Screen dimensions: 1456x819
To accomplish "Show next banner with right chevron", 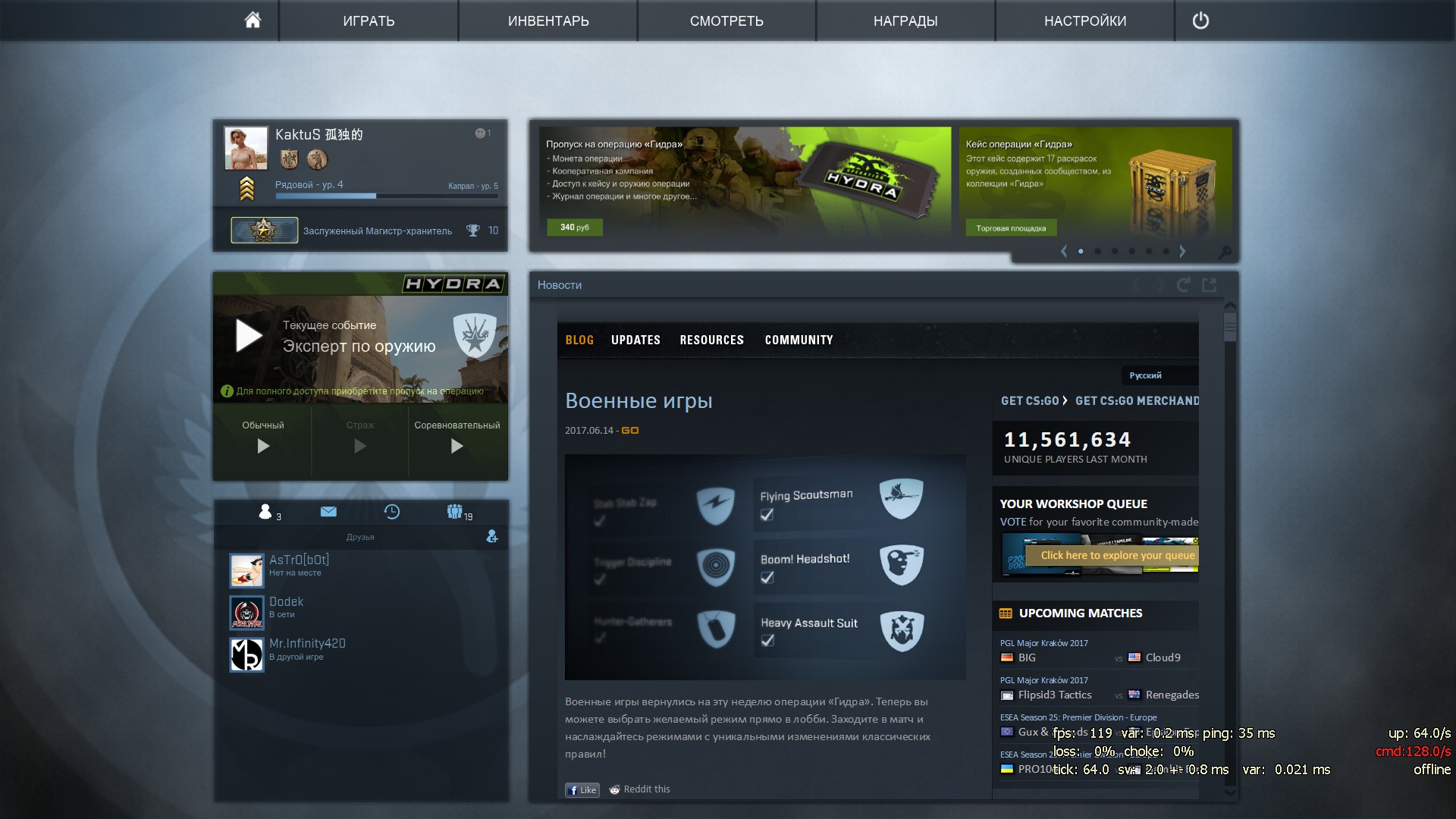I will pyautogui.click(x=1182, y=251).
